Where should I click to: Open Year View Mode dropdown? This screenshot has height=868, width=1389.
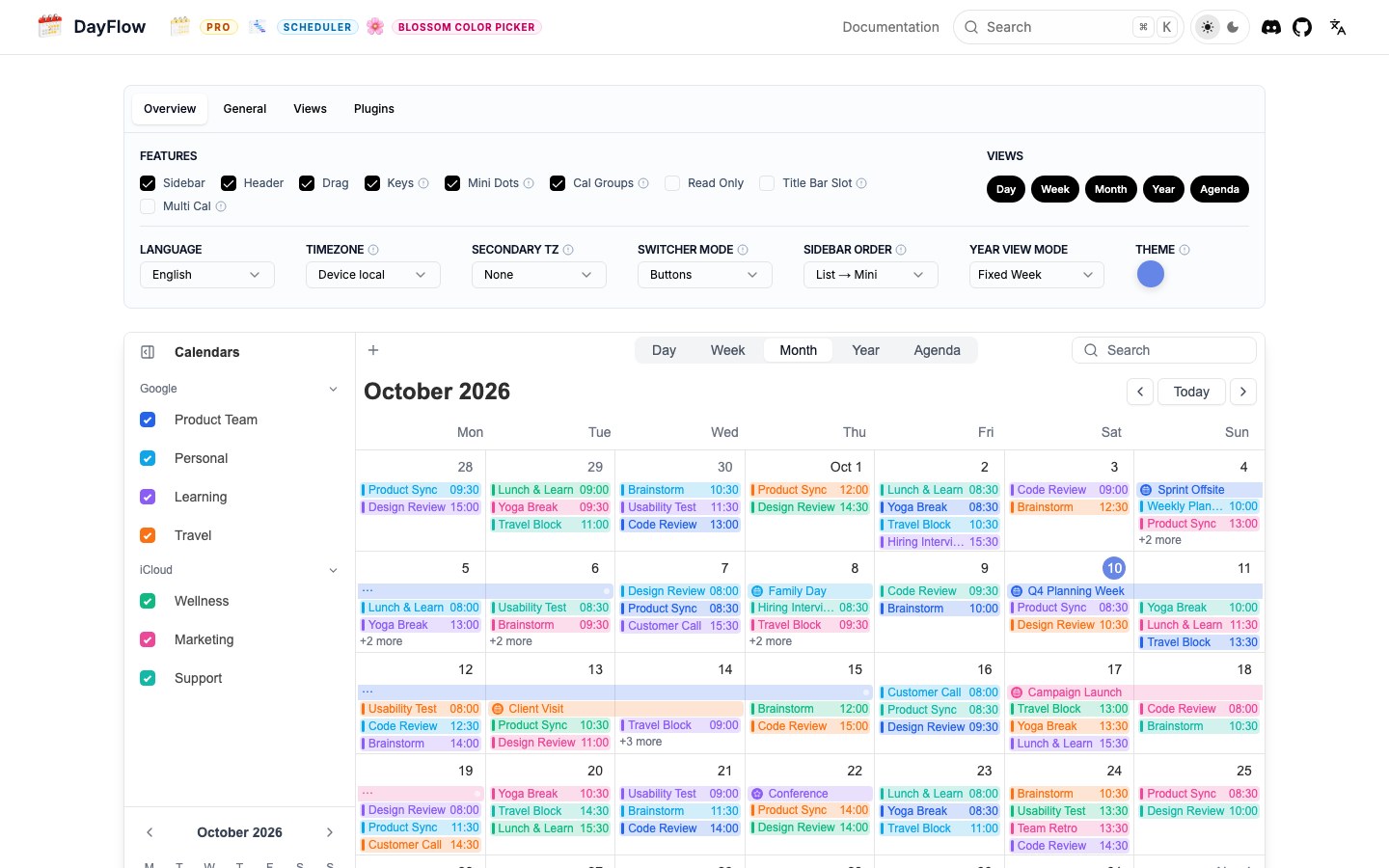[x=1037, y=275]
